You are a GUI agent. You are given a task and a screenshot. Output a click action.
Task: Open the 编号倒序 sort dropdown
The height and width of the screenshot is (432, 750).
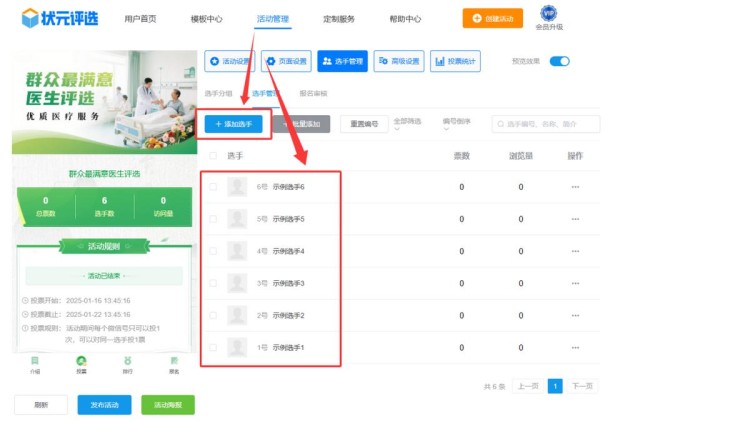click(x=458, y=123)
